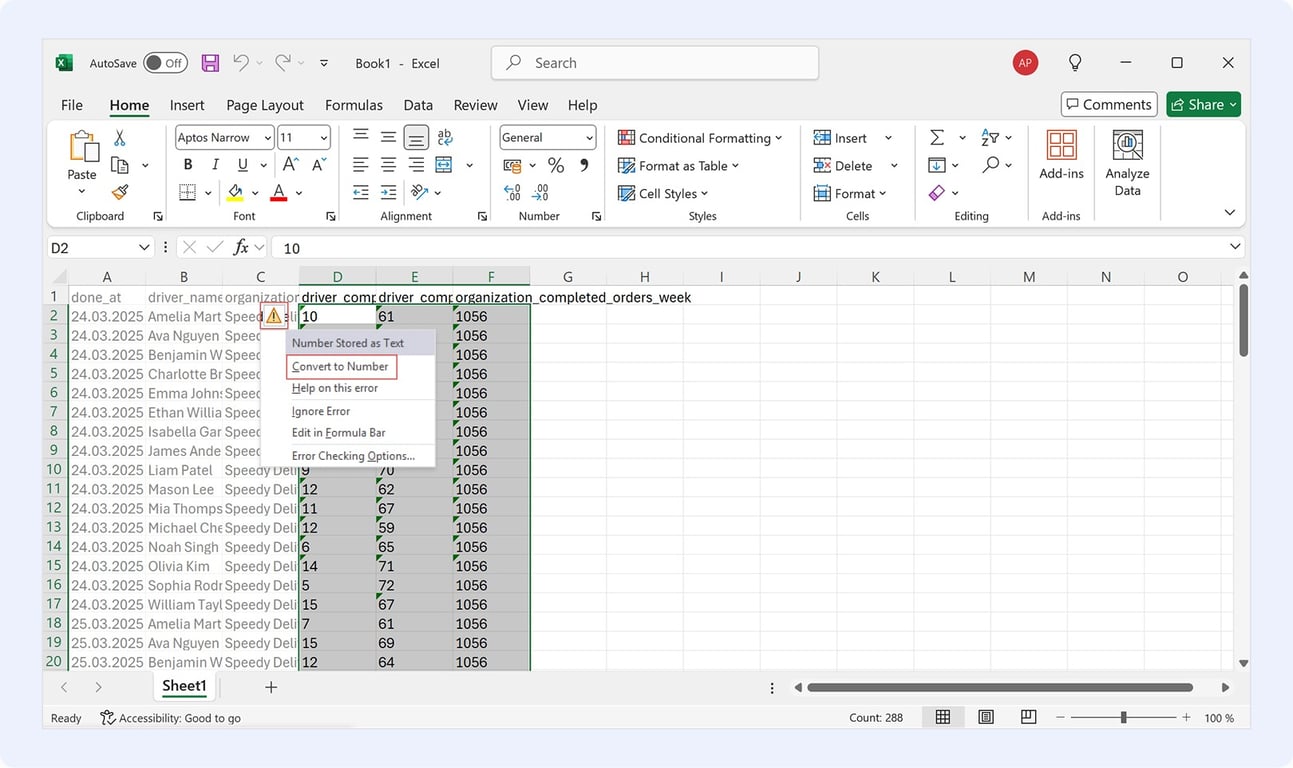Open the Aptos Narrow font dropdown

267,138
